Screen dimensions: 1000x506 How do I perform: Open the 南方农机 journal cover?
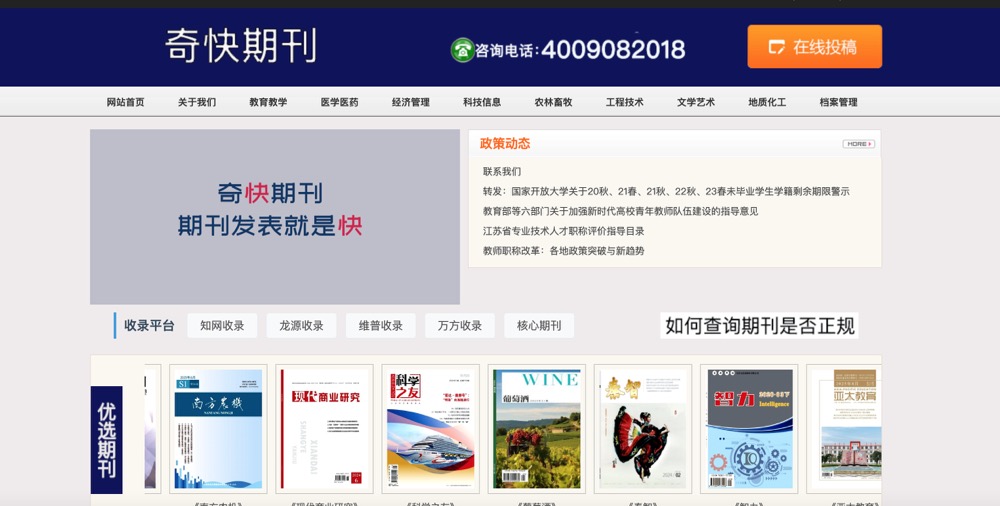[218, 428]
